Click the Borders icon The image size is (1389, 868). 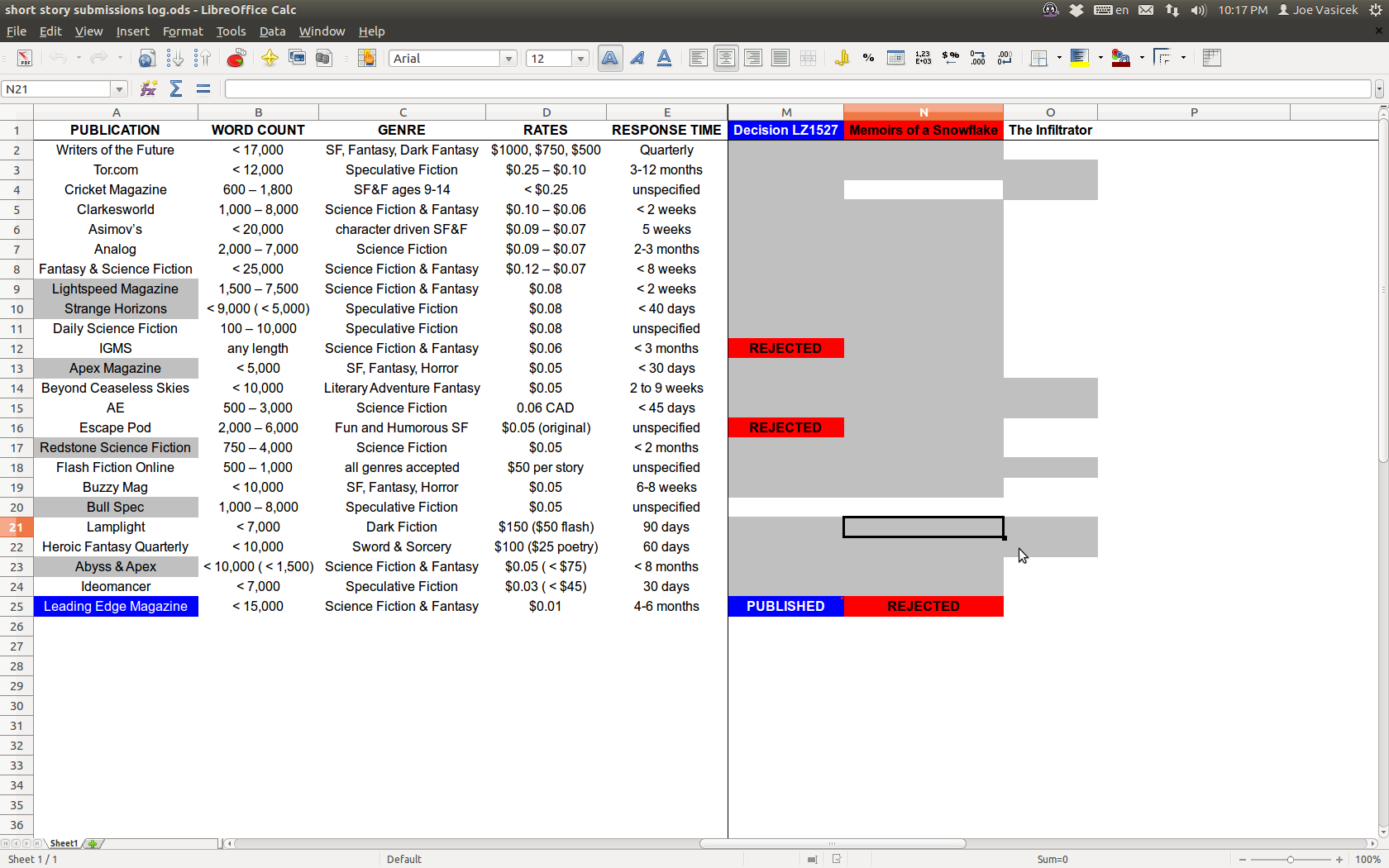point(1039,58)
